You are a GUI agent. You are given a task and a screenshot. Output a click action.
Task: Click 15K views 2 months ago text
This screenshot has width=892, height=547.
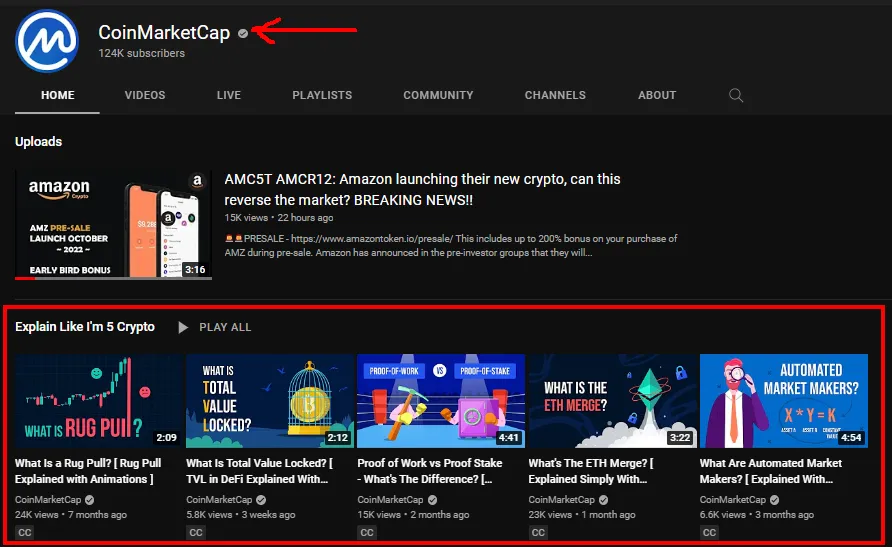413,515
